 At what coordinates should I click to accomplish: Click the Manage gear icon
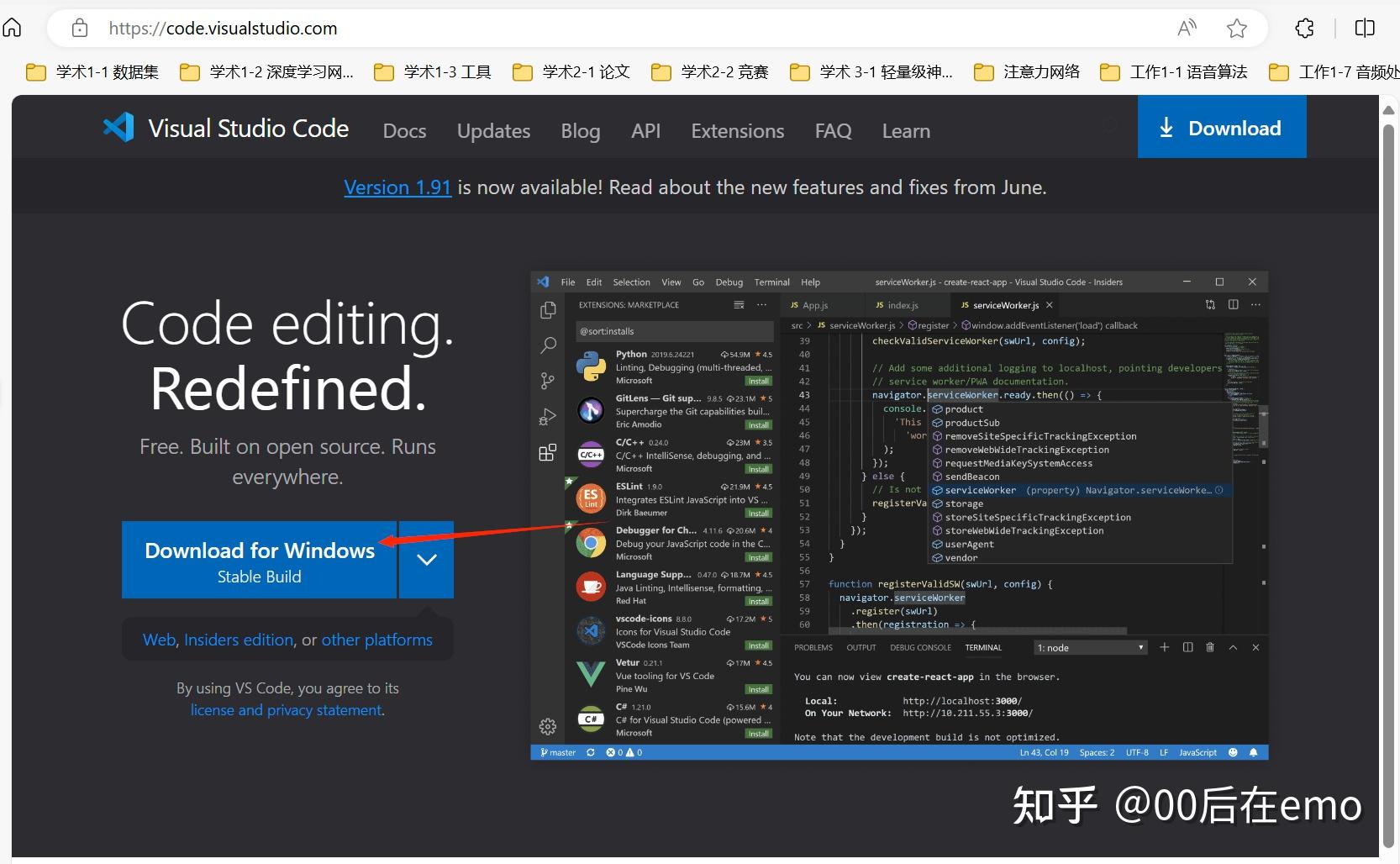548,726
